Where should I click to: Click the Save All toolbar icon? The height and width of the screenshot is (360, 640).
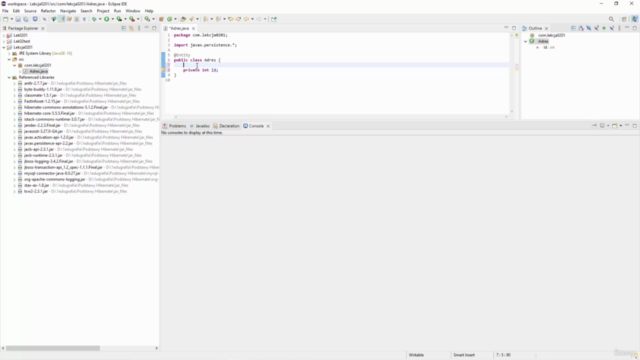26,19
